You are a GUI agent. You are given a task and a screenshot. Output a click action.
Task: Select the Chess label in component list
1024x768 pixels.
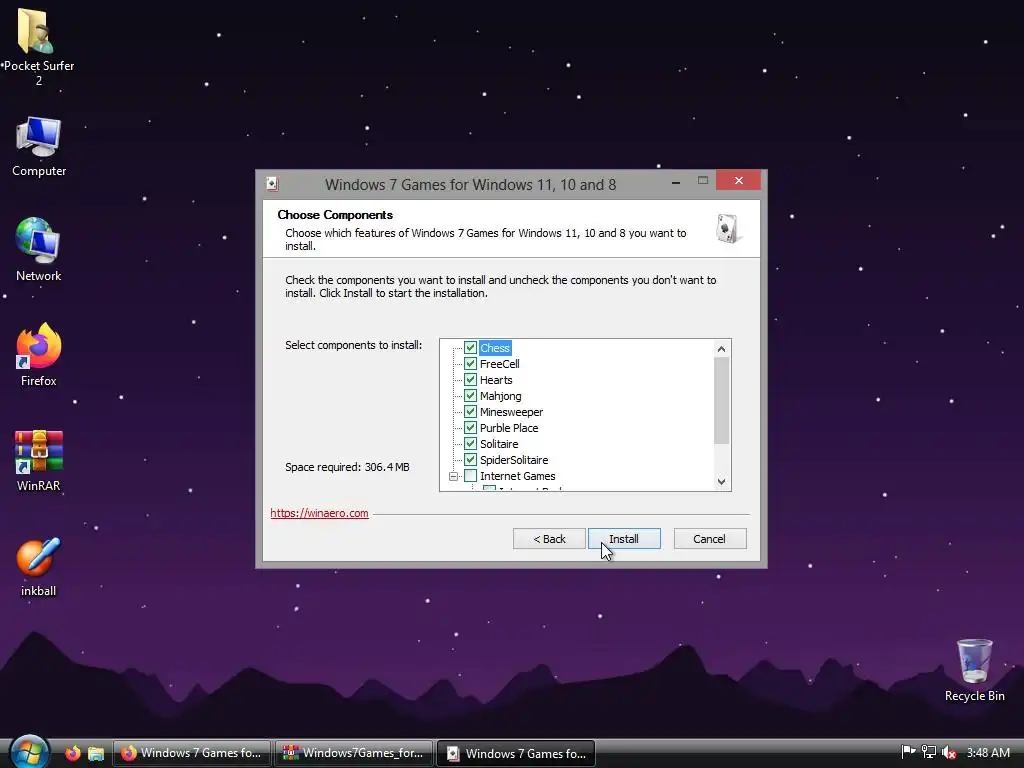(x=495, y=348)
